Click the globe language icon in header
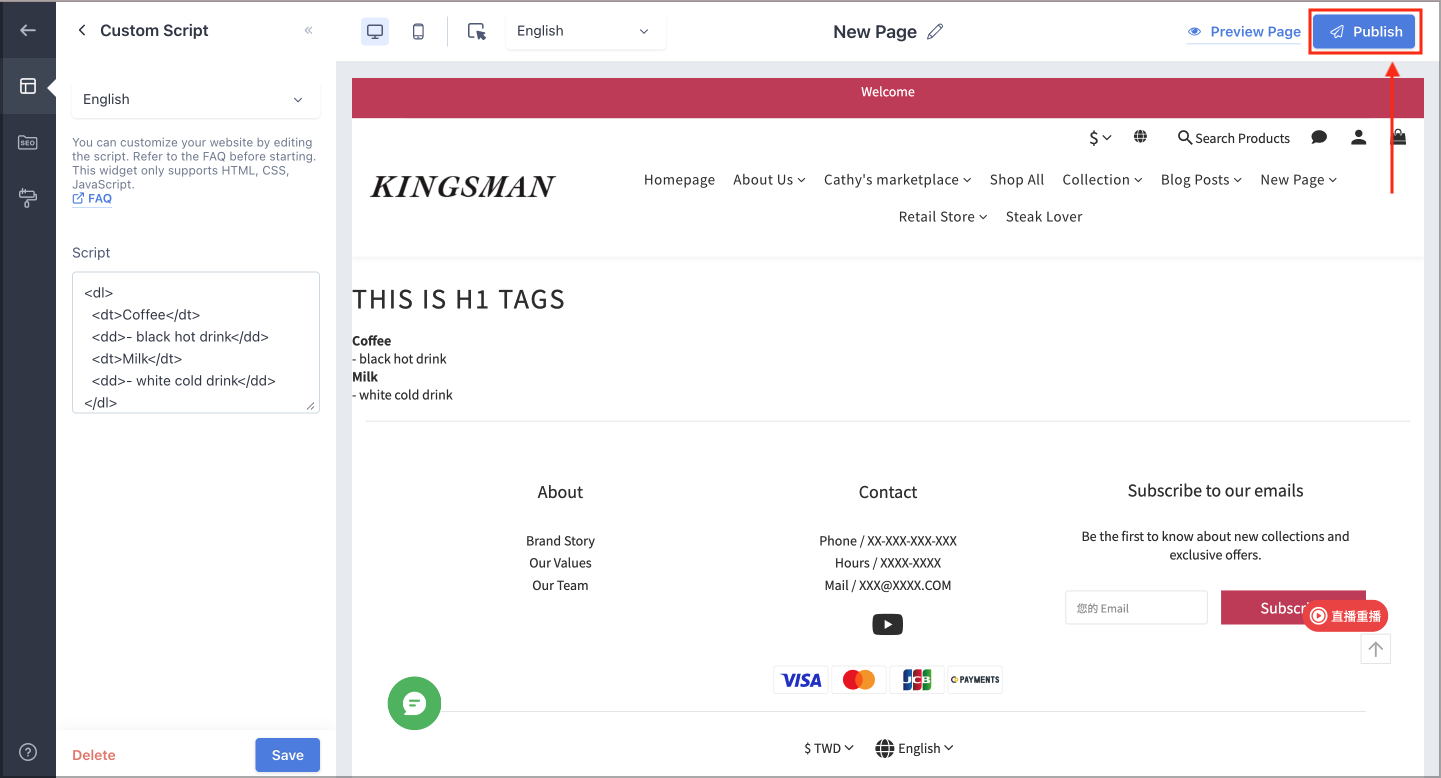 coord(1140,137)
